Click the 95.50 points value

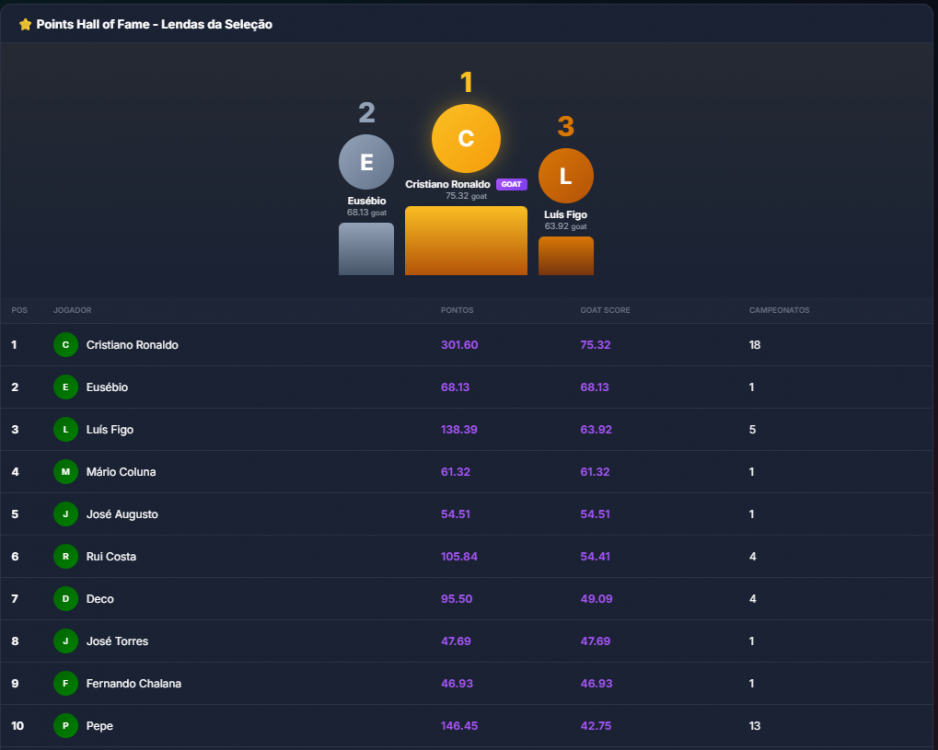tap(456, 599)
